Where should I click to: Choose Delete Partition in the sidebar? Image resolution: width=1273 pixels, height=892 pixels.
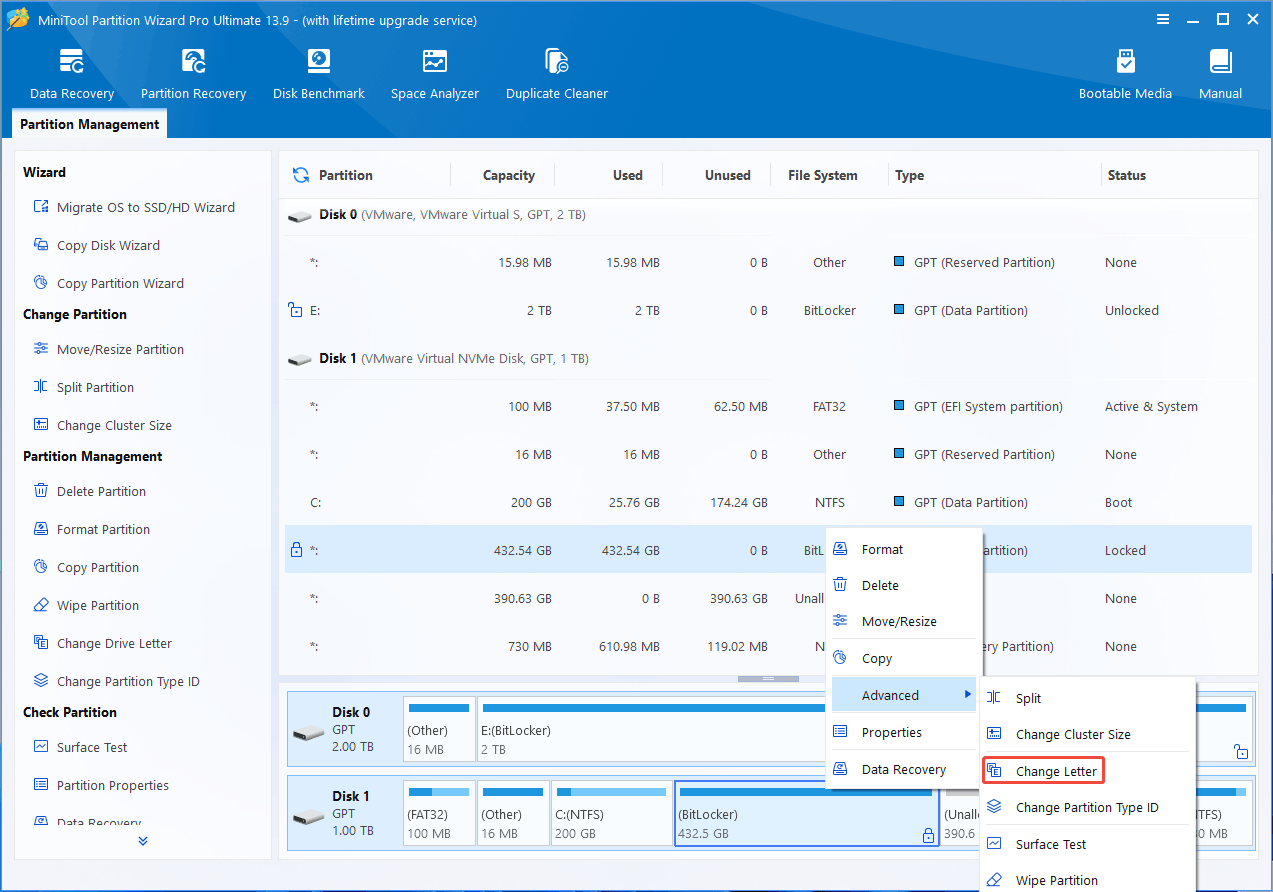(90, 492)
